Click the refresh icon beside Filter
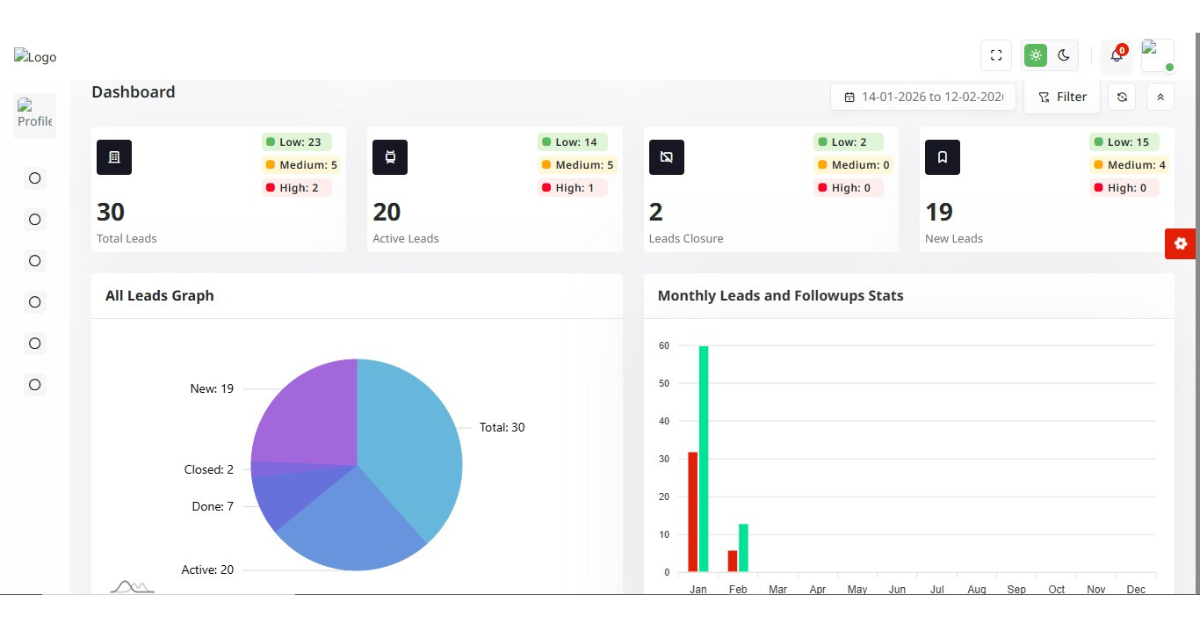Screen dimensions: 1200x628 point(1122,97)
